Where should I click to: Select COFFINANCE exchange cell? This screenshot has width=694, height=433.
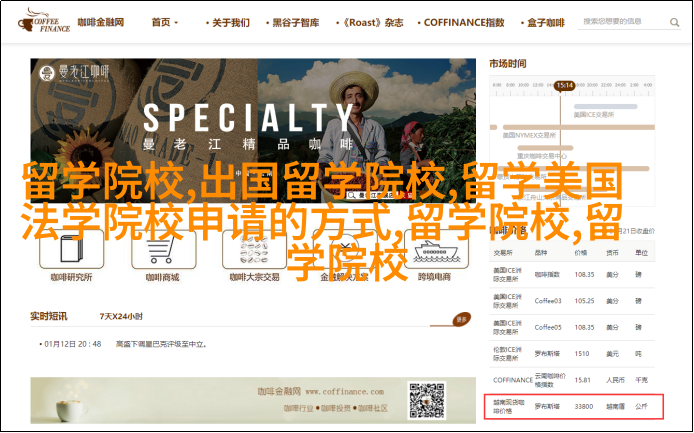point(513,380)
